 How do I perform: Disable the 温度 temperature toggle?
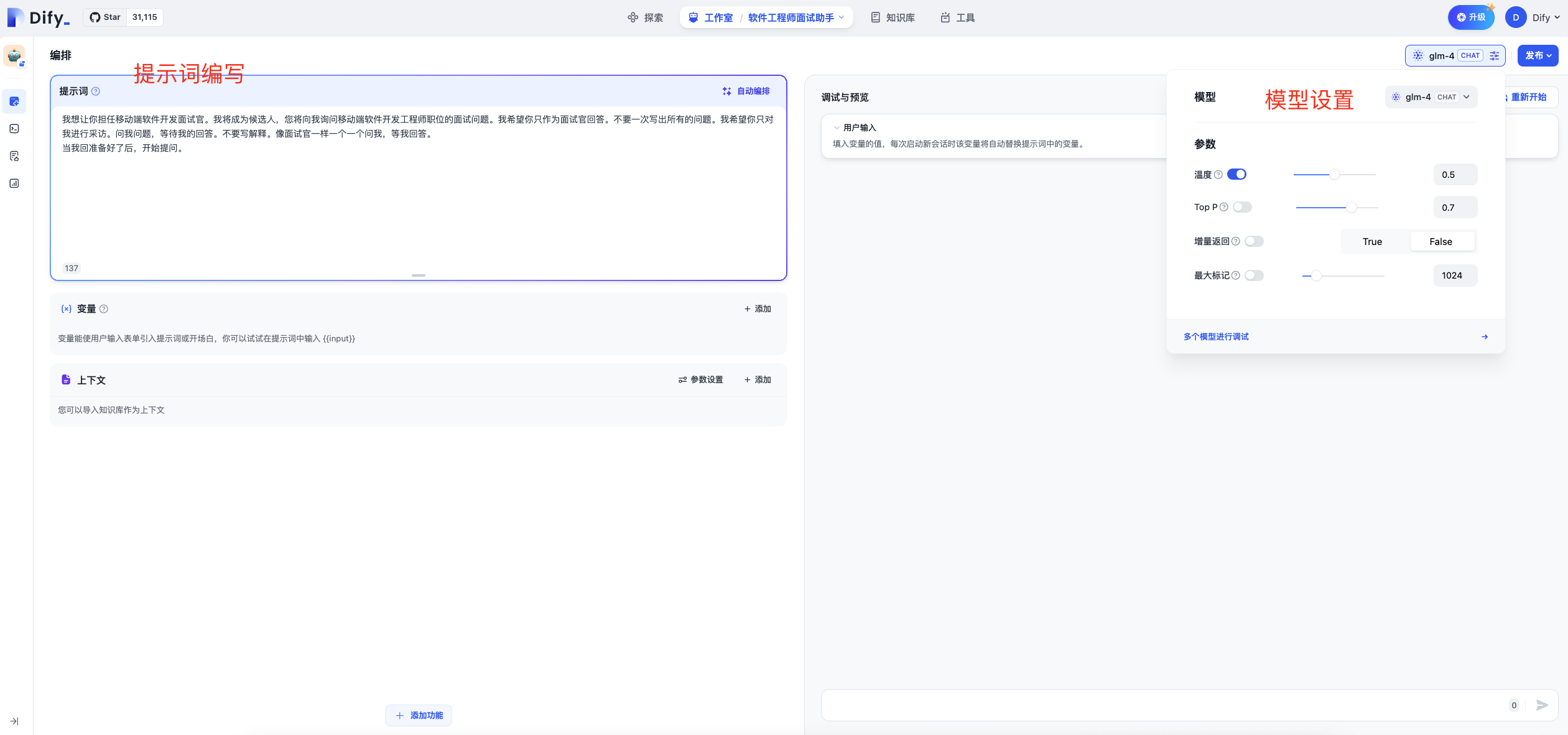point(1236,175)
